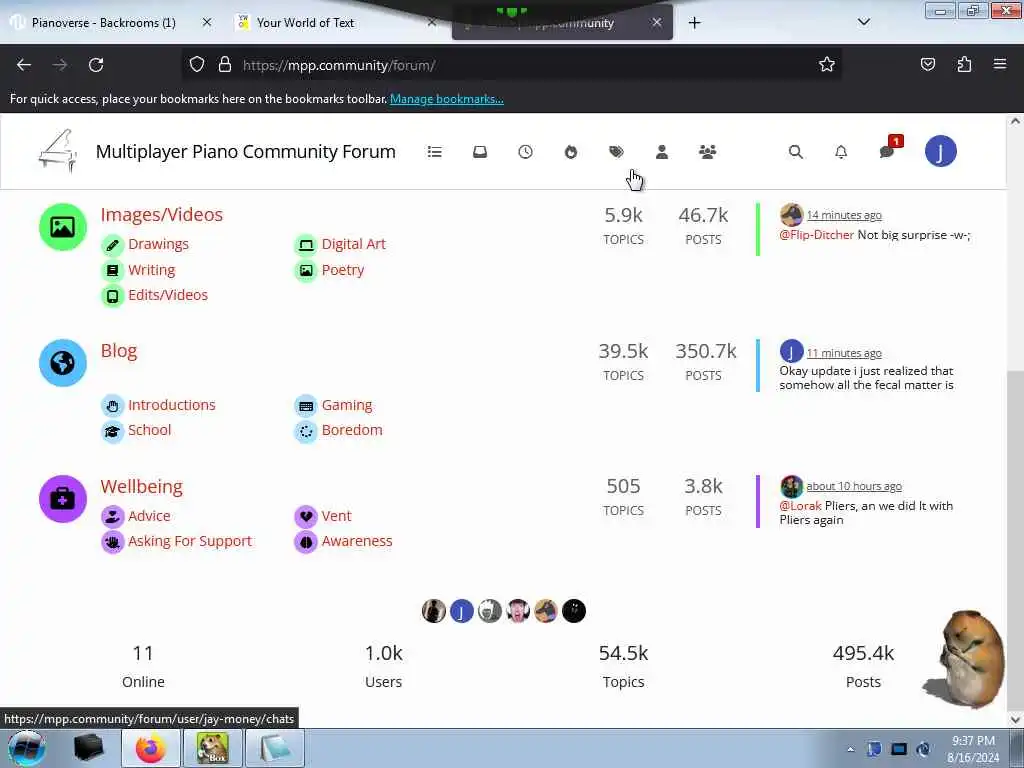This screenshot has width=1024, height=768.
Task: Open the Blog category
Action: point(119,351)
